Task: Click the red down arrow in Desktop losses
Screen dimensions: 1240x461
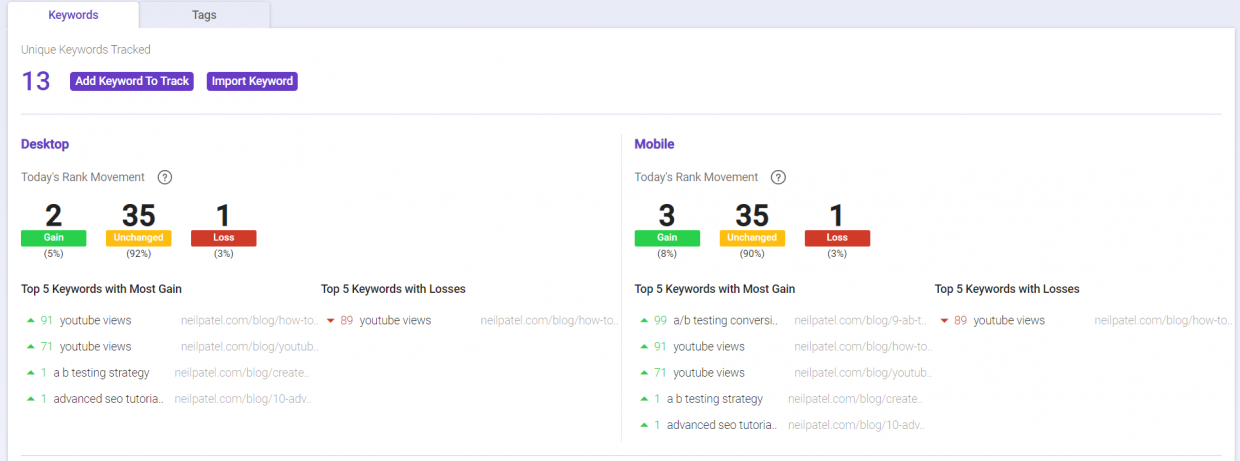Action: [x=330, y=321]
